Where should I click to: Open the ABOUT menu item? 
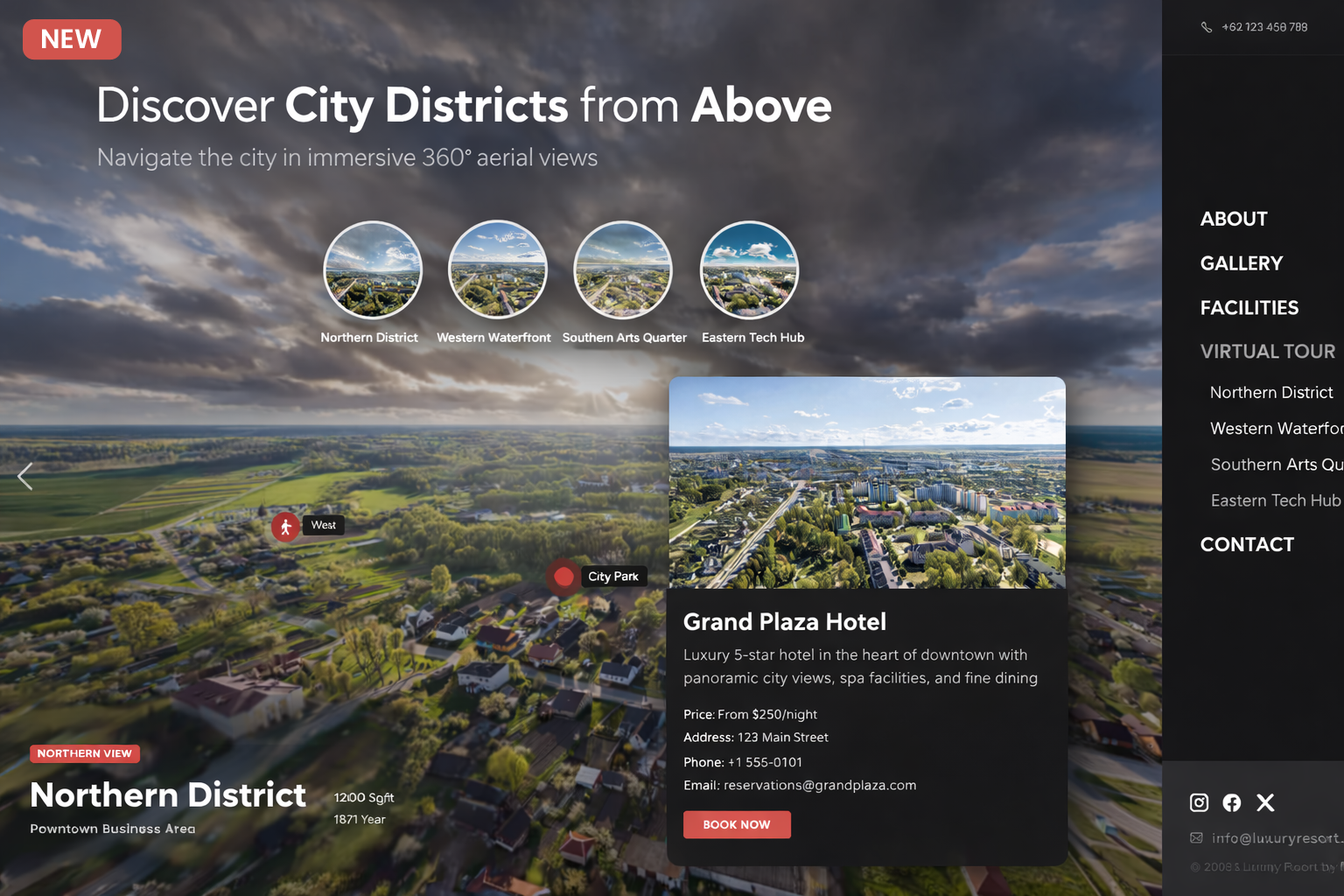coord(1234,219)
